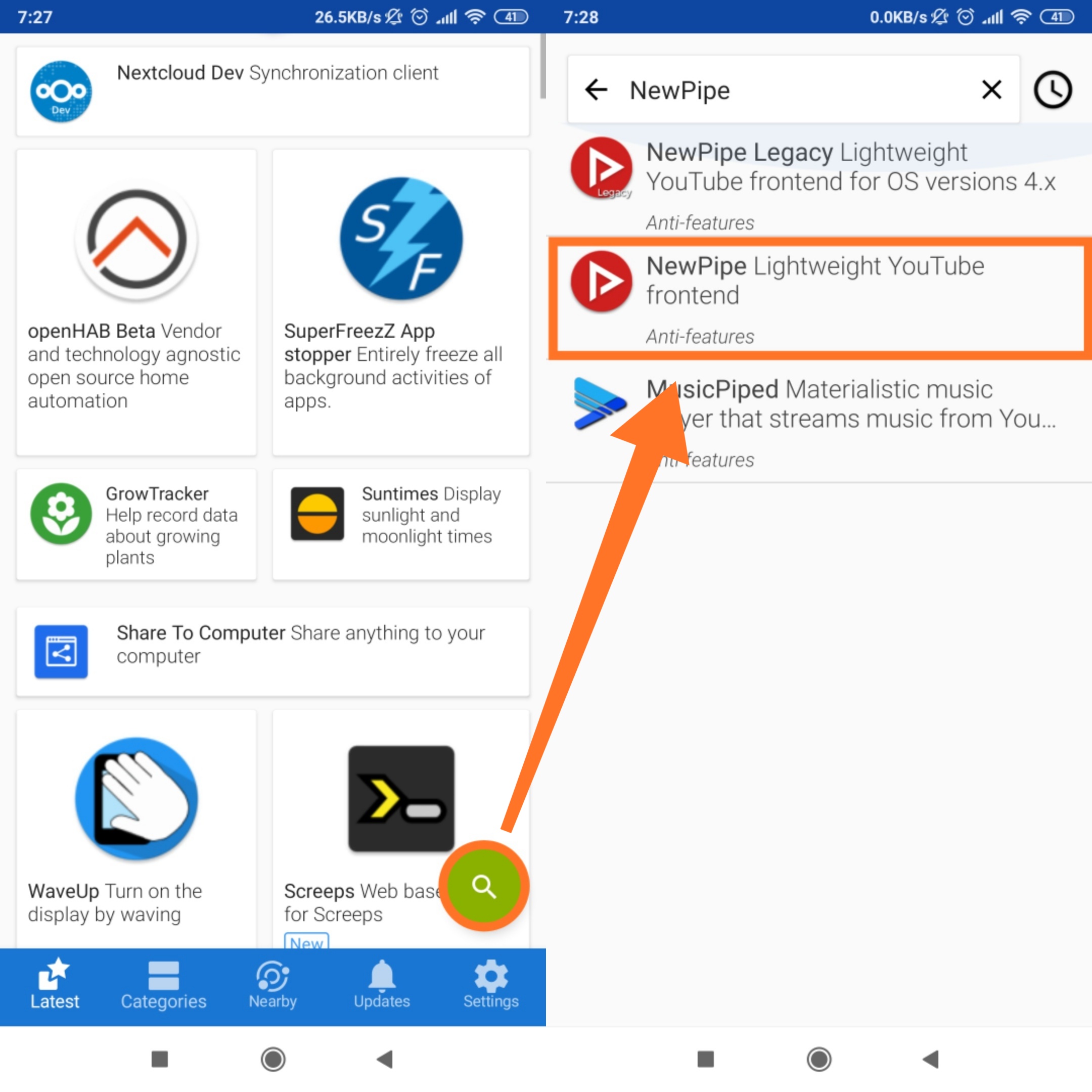Switch to the Categories tab
Screen dimensions: 1092x1092
[163, 986]
